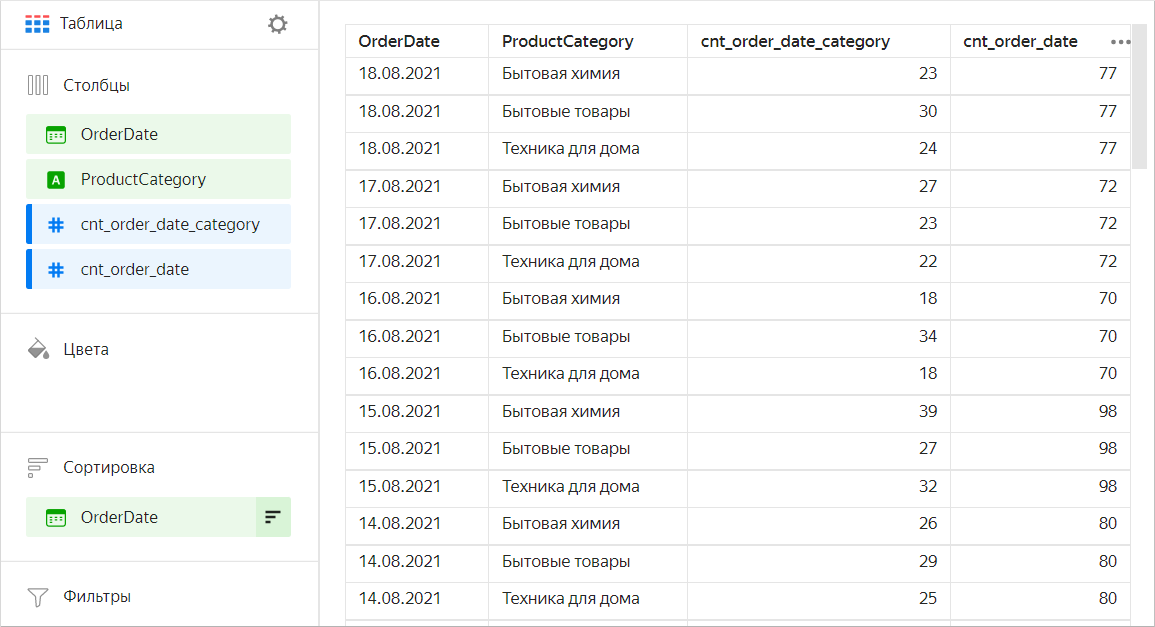The height and width of the screenshot is (627, 1155).
Task: Click the string type icon of ProductCategory
Action: [x=56, y=180]
